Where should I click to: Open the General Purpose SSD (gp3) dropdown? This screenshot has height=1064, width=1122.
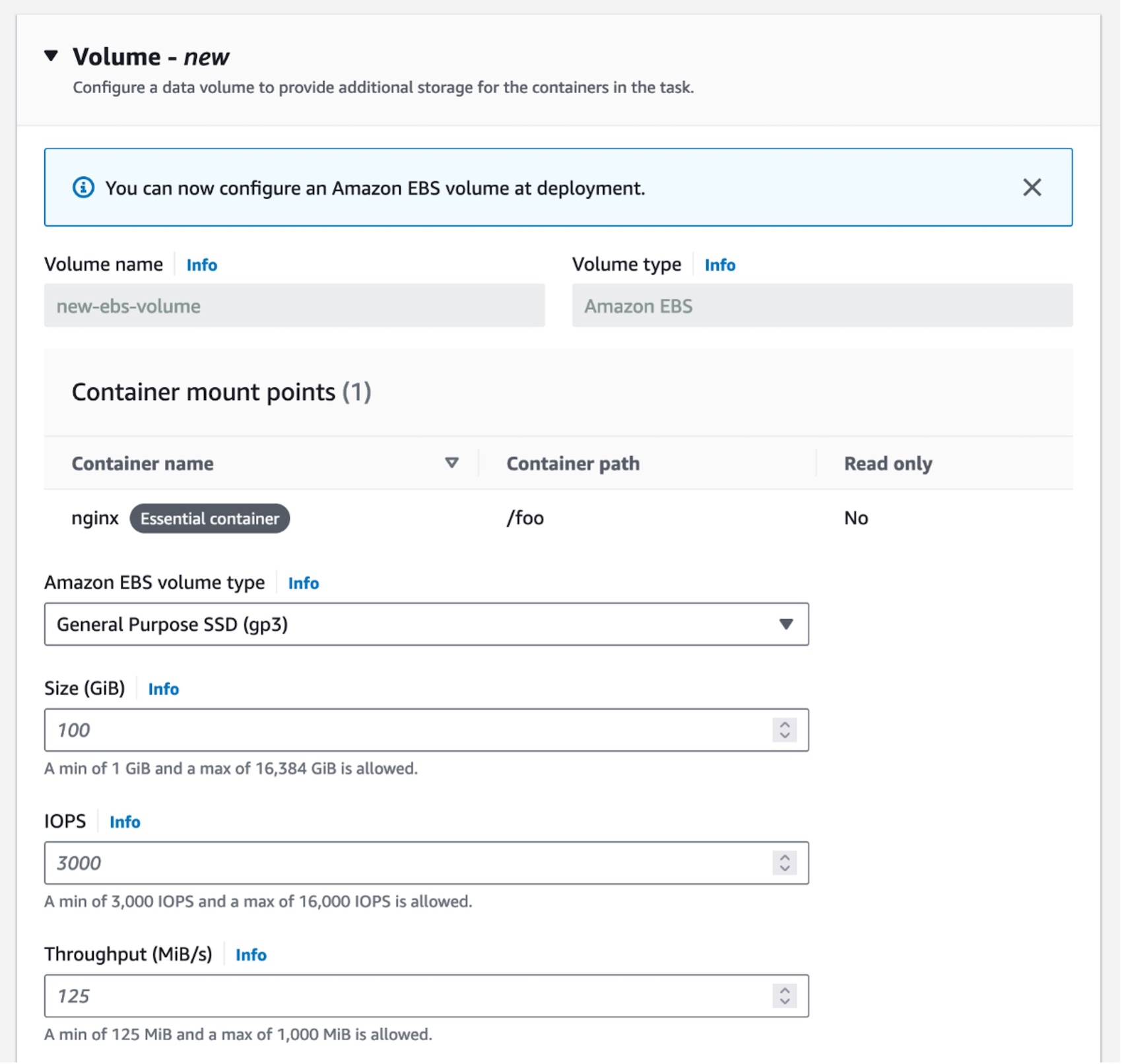[426, 624]
